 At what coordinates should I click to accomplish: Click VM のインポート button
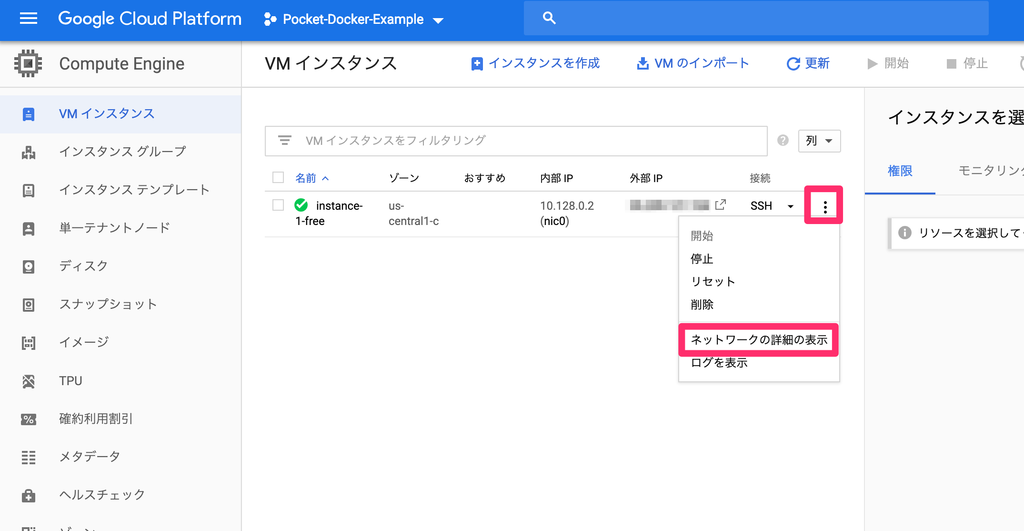(x=693, y=63)
